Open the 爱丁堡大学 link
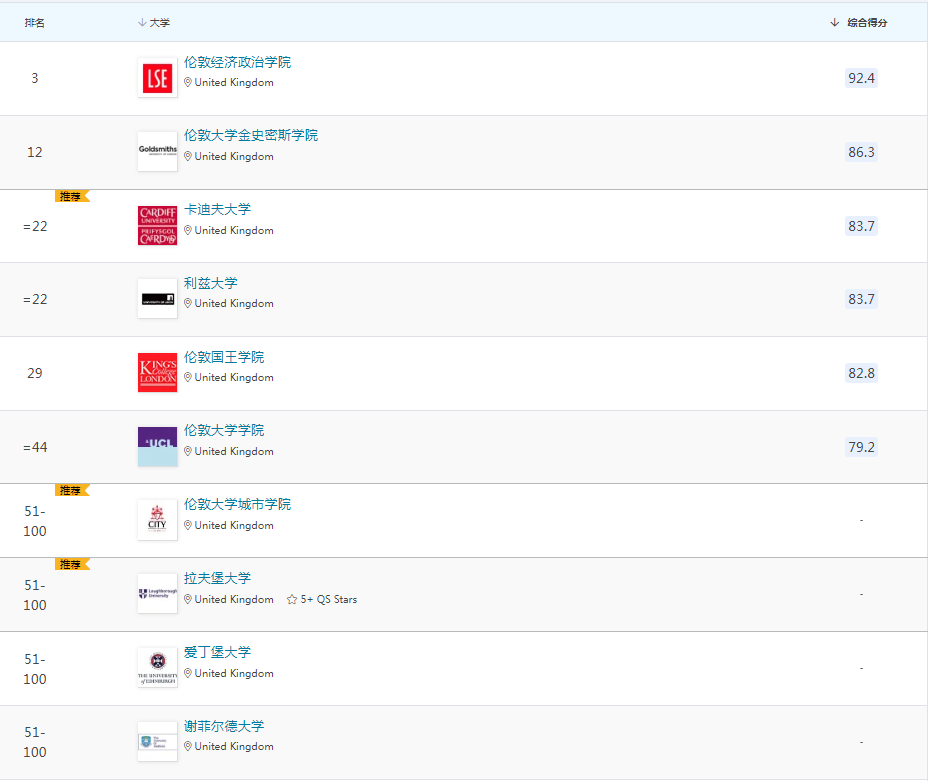 click(x=217, y=652)
